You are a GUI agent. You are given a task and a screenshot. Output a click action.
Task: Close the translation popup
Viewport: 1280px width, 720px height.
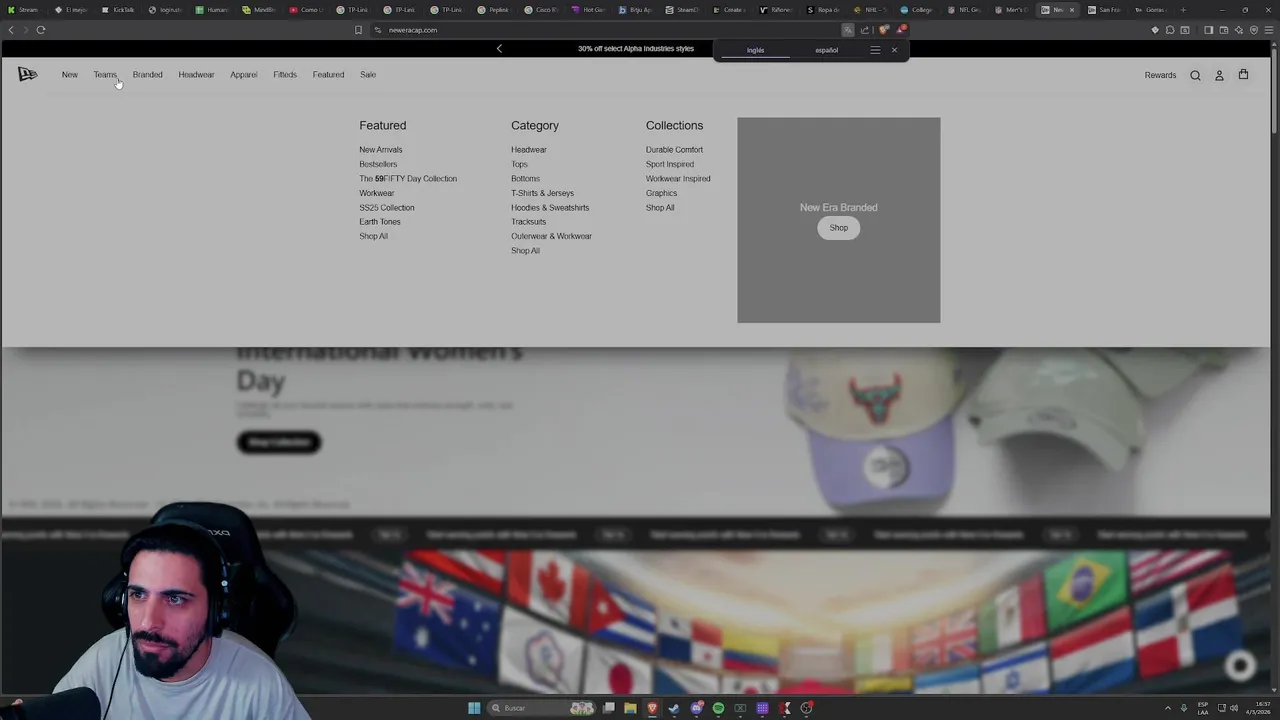[894, 50]
